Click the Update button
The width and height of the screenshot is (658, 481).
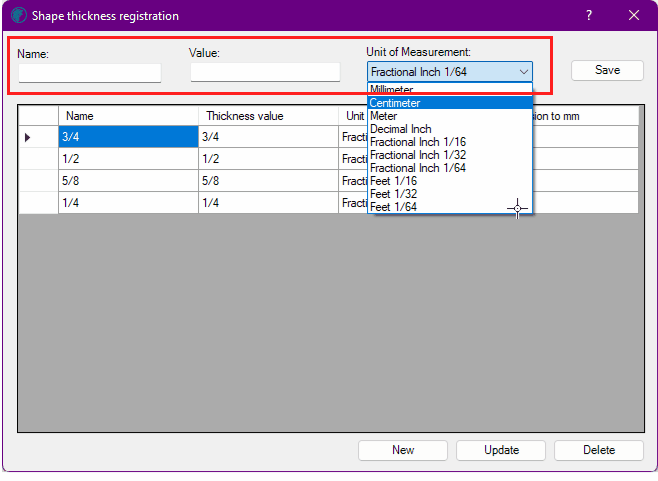click(501, 450)
